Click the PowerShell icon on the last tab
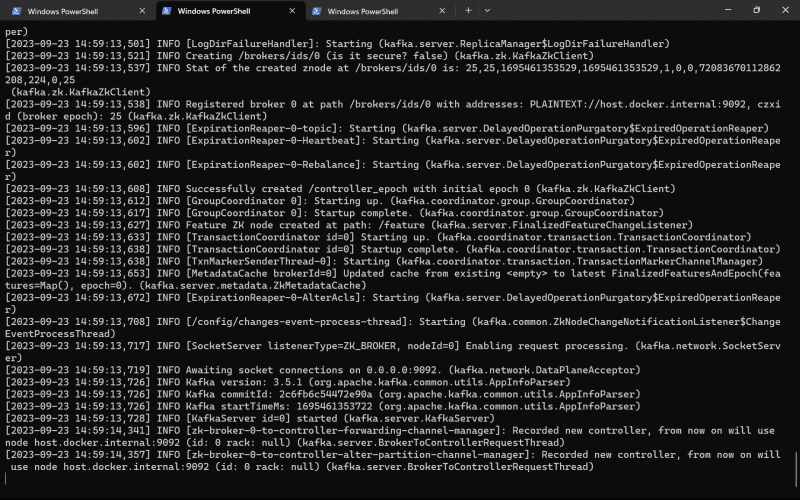The height and width of the screenshot is (500, 800). (x=316, y=11)
